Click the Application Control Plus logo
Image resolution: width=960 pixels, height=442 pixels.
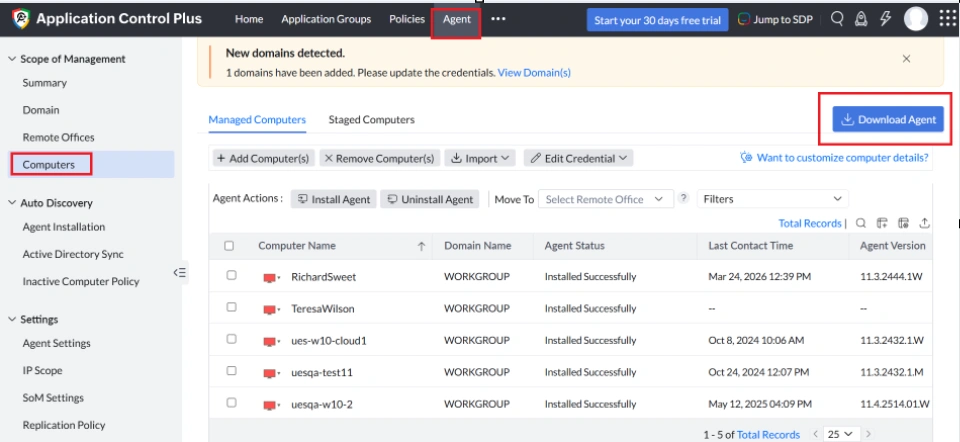pos(20,19)
